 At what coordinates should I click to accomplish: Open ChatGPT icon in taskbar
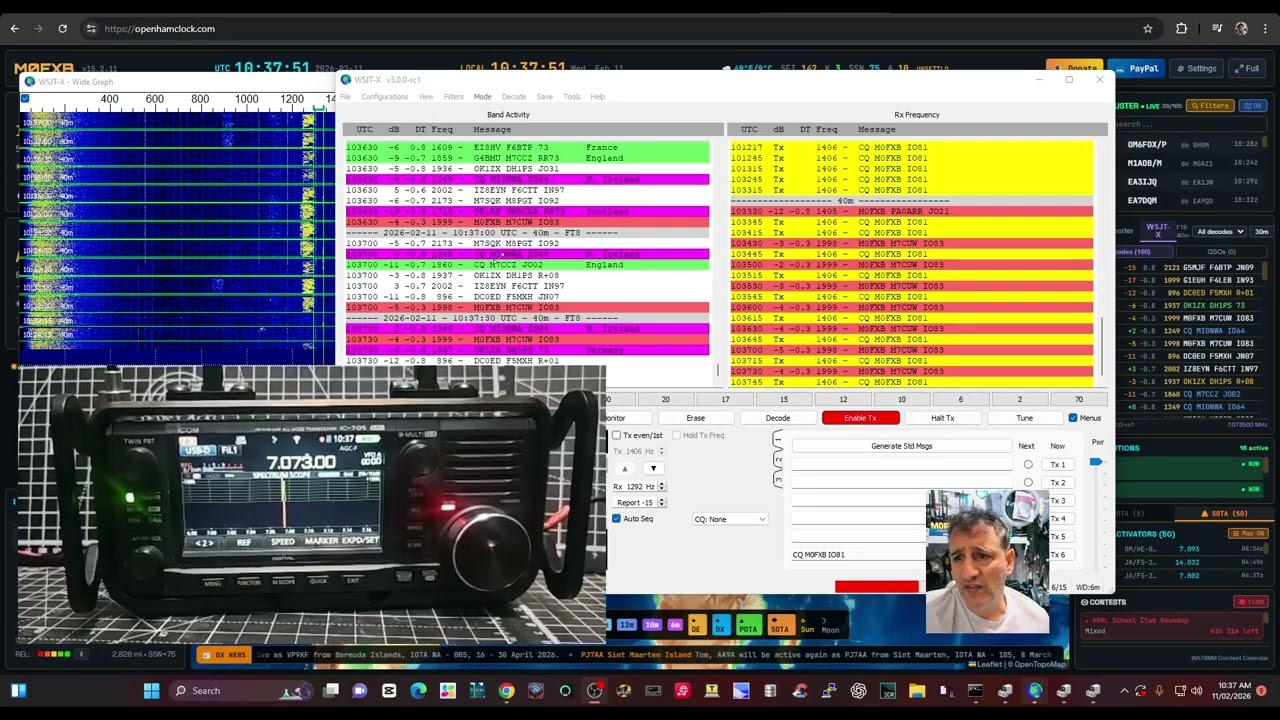[x=858, y=690]
